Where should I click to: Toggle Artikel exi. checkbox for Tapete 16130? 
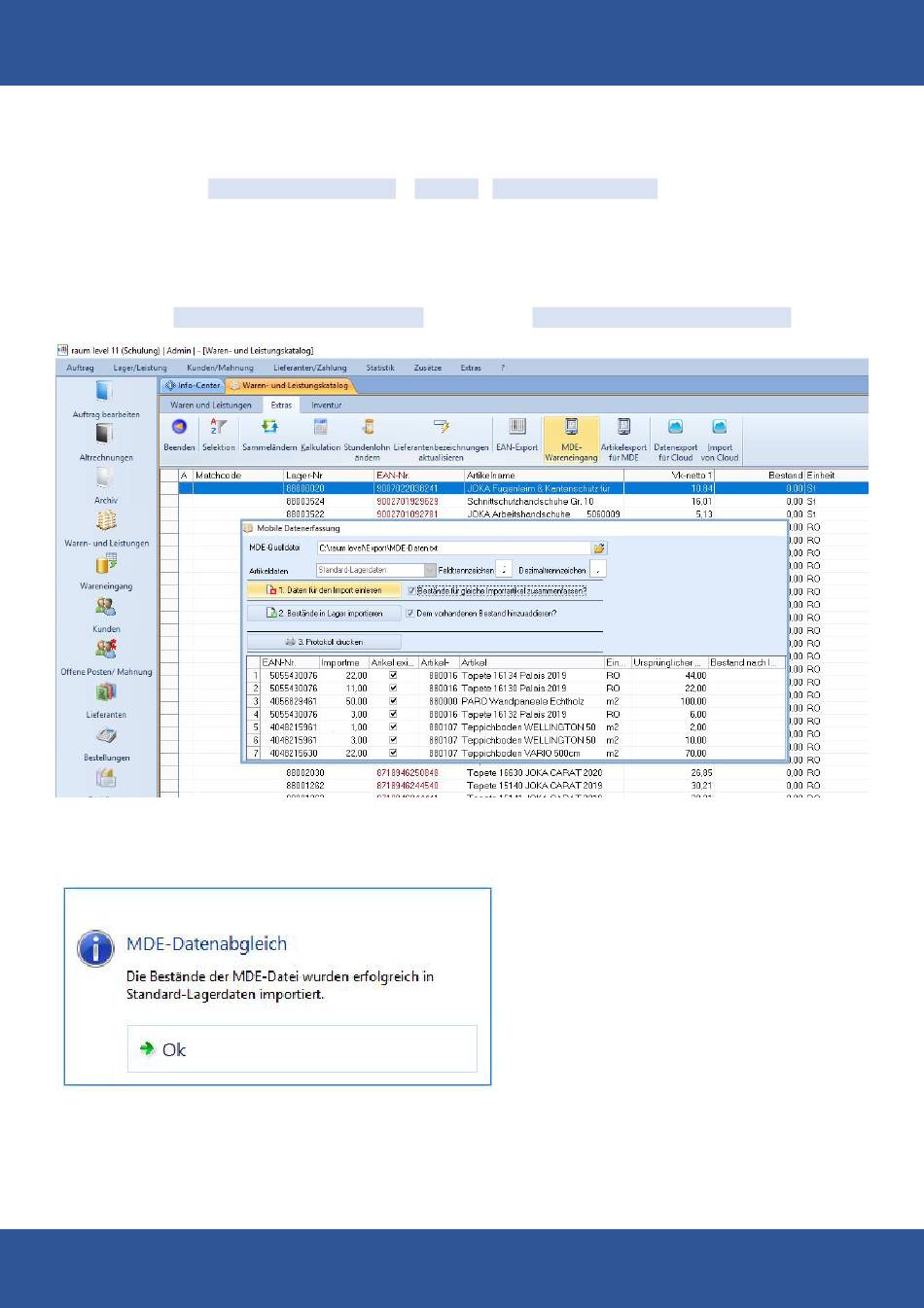[393, 688]
